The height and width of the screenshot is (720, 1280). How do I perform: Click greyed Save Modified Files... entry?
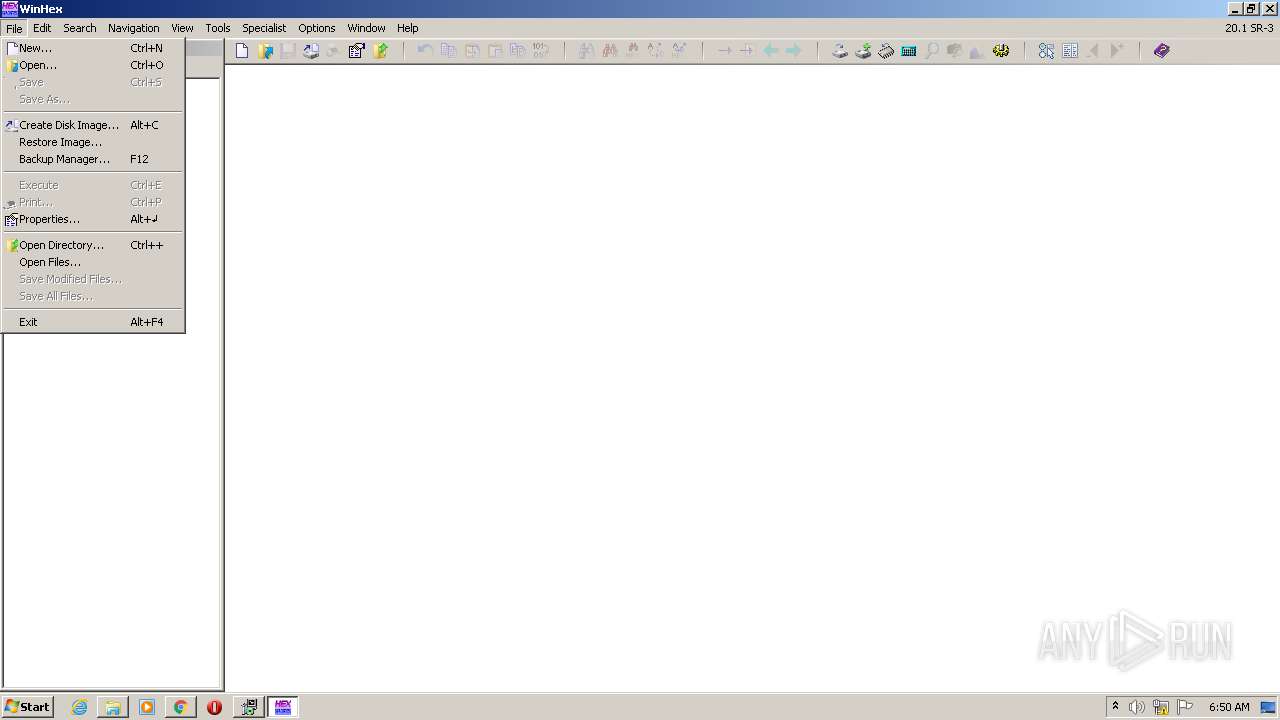click(93, 279)
